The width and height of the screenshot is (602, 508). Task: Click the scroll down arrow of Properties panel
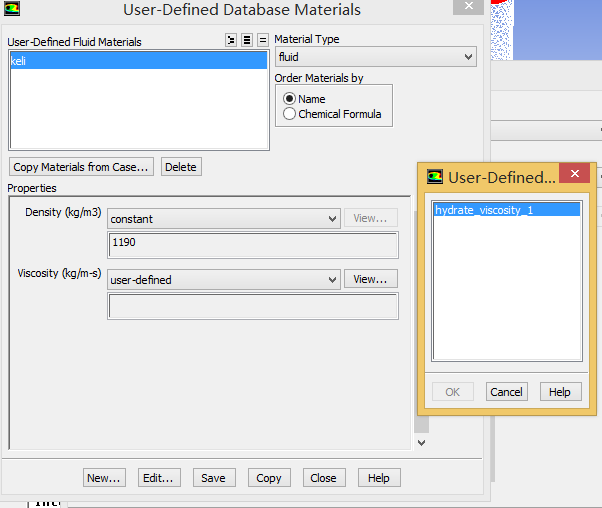421,443
